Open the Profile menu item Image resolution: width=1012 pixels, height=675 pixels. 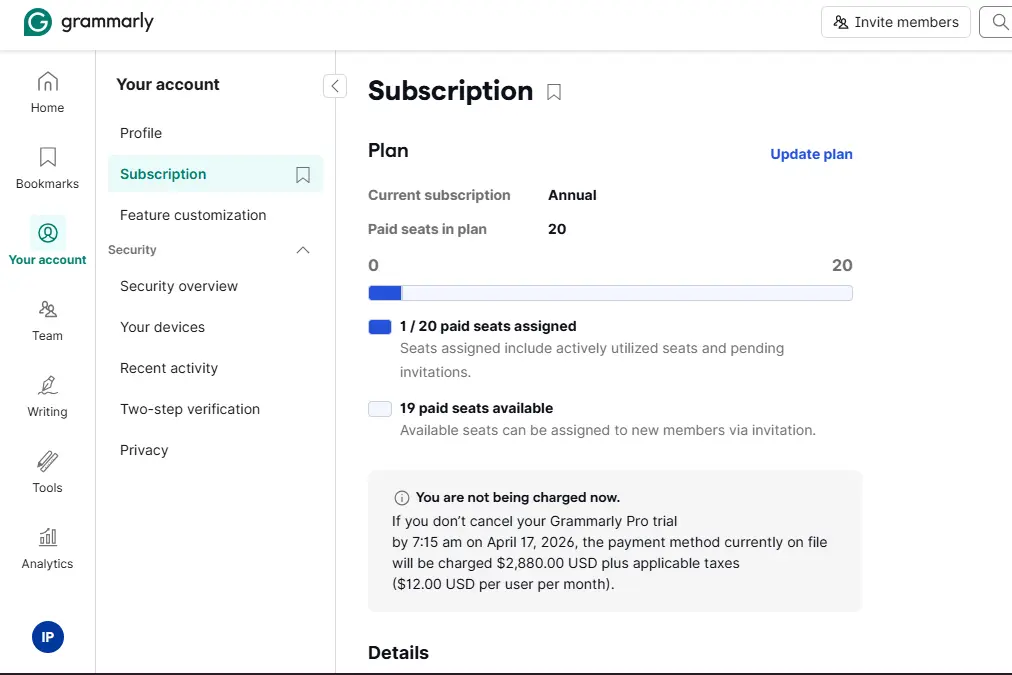pos(141,133)
